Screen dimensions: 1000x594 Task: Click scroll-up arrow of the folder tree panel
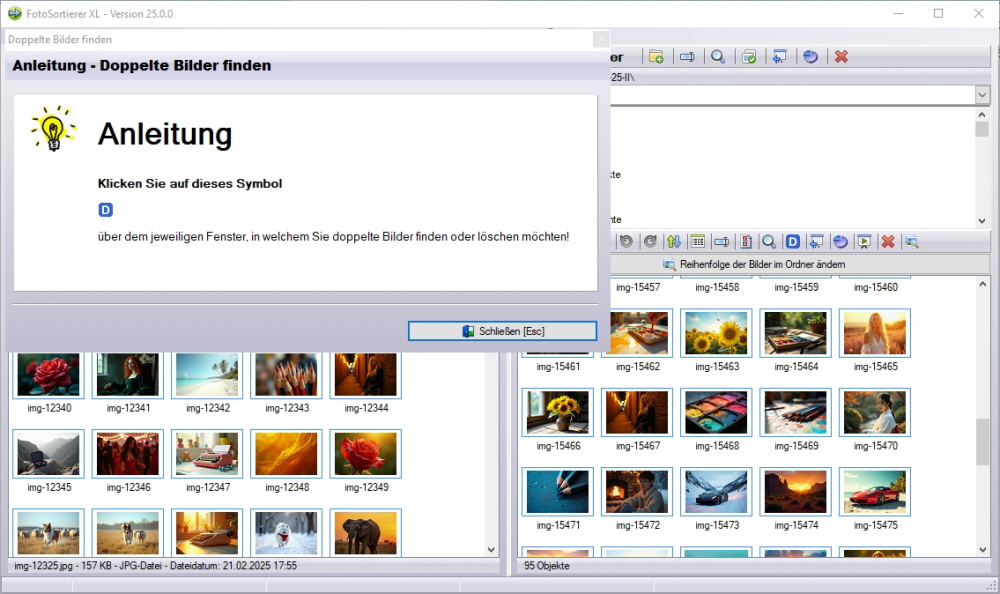982,115
